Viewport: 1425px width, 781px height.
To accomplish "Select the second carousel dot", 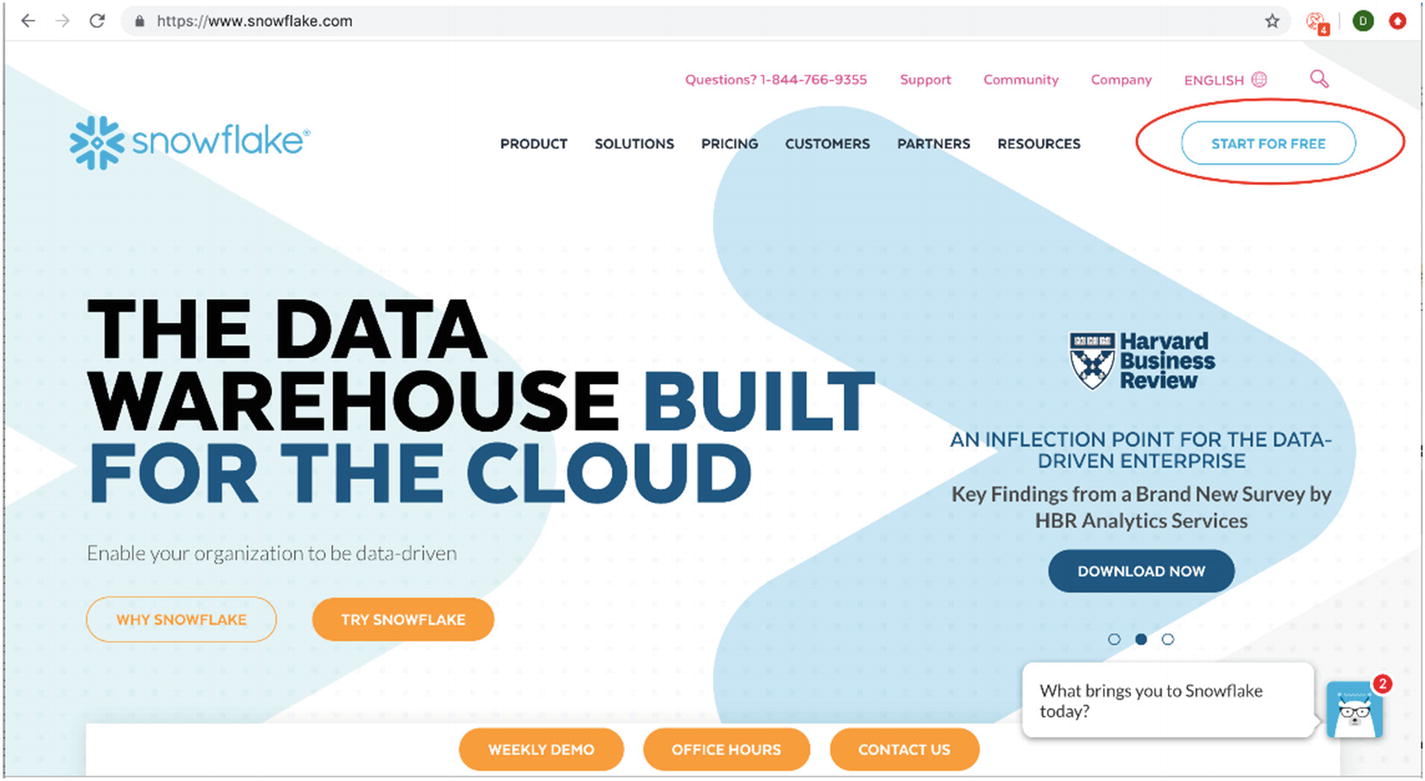I will coord(1141,639).
